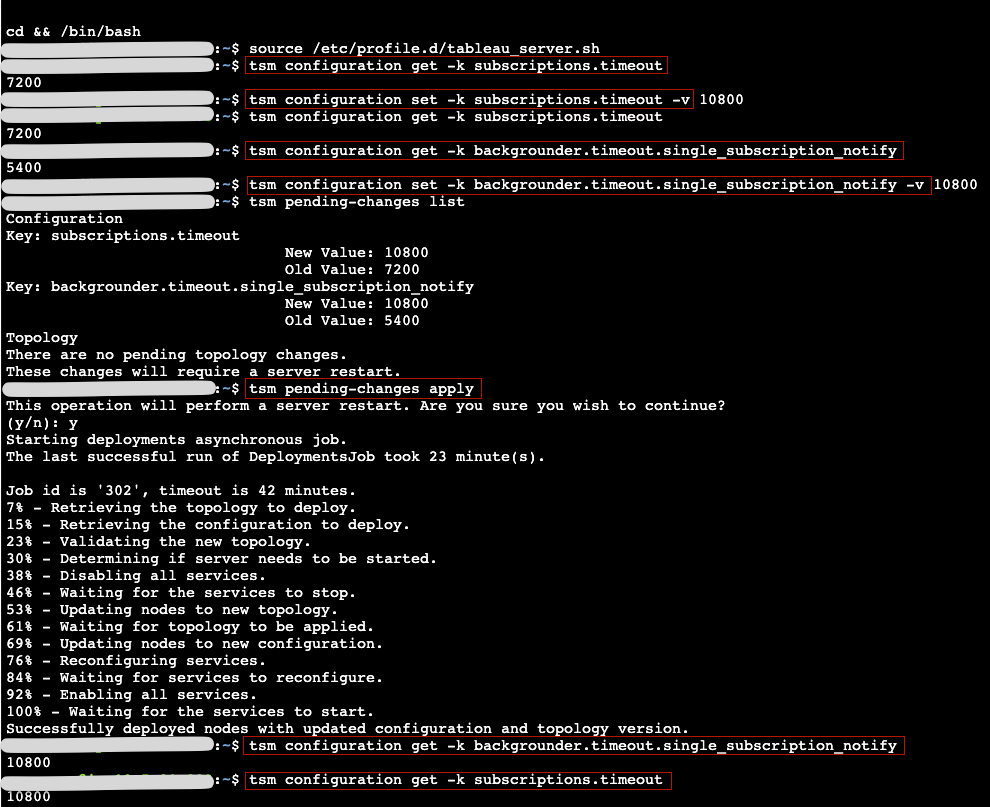Click the 5400 output value line

point(24,168)
